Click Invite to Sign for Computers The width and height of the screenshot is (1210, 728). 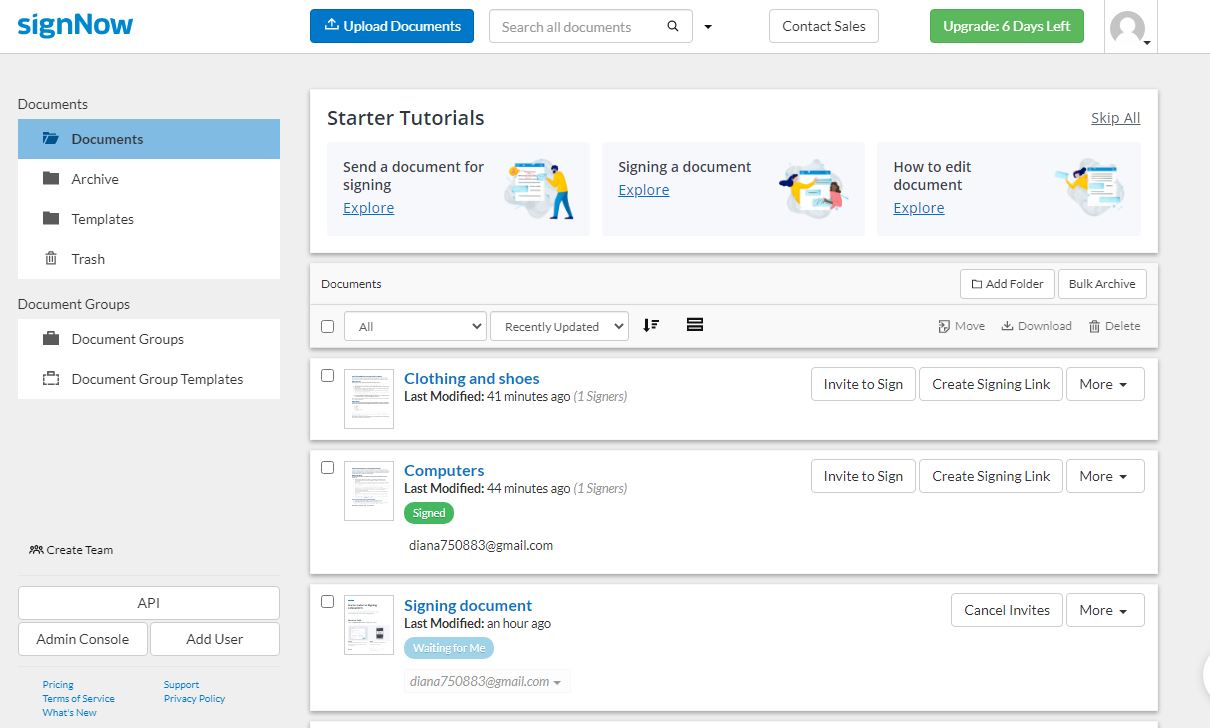click(863, 476)
